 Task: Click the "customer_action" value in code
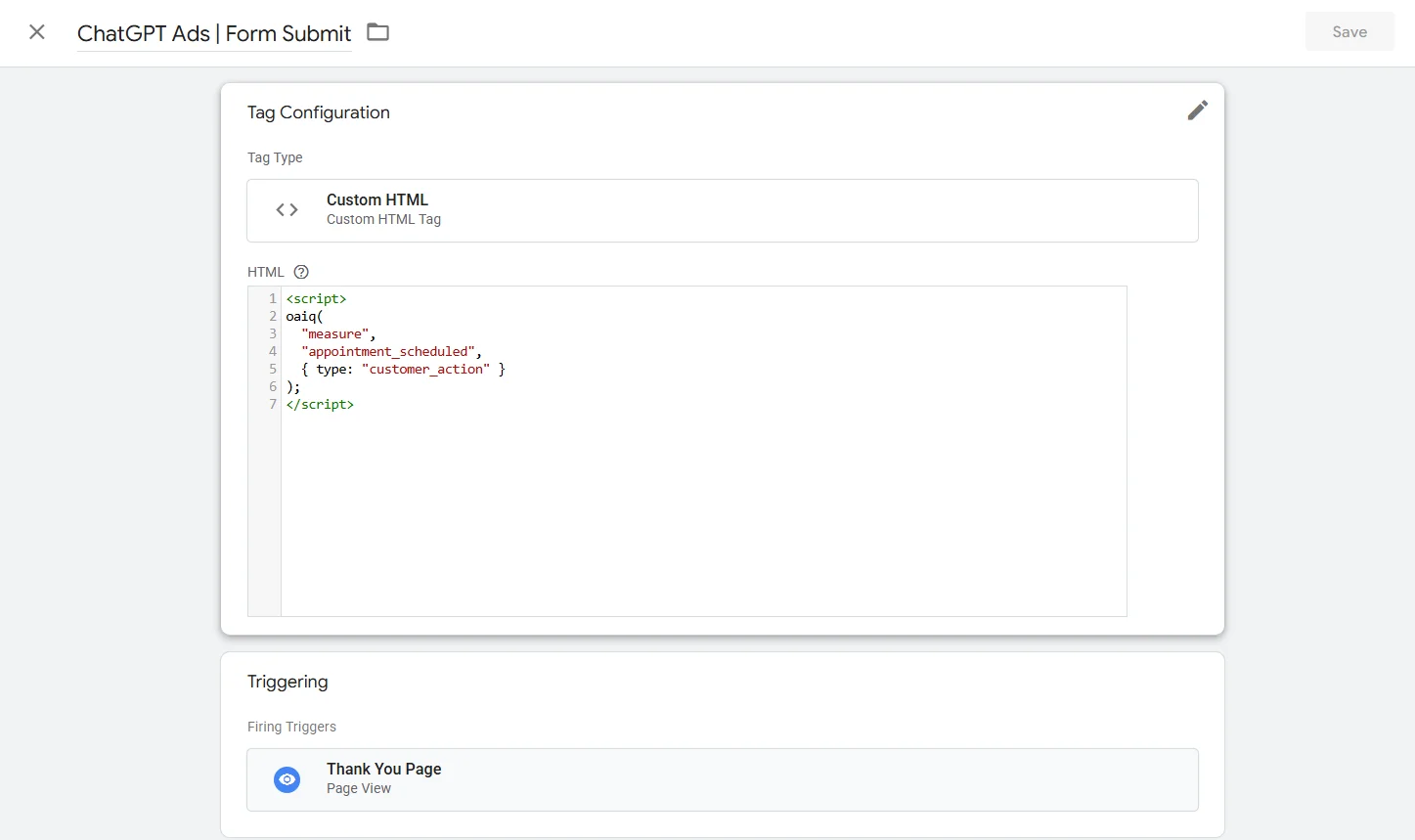tap(425, 369)
